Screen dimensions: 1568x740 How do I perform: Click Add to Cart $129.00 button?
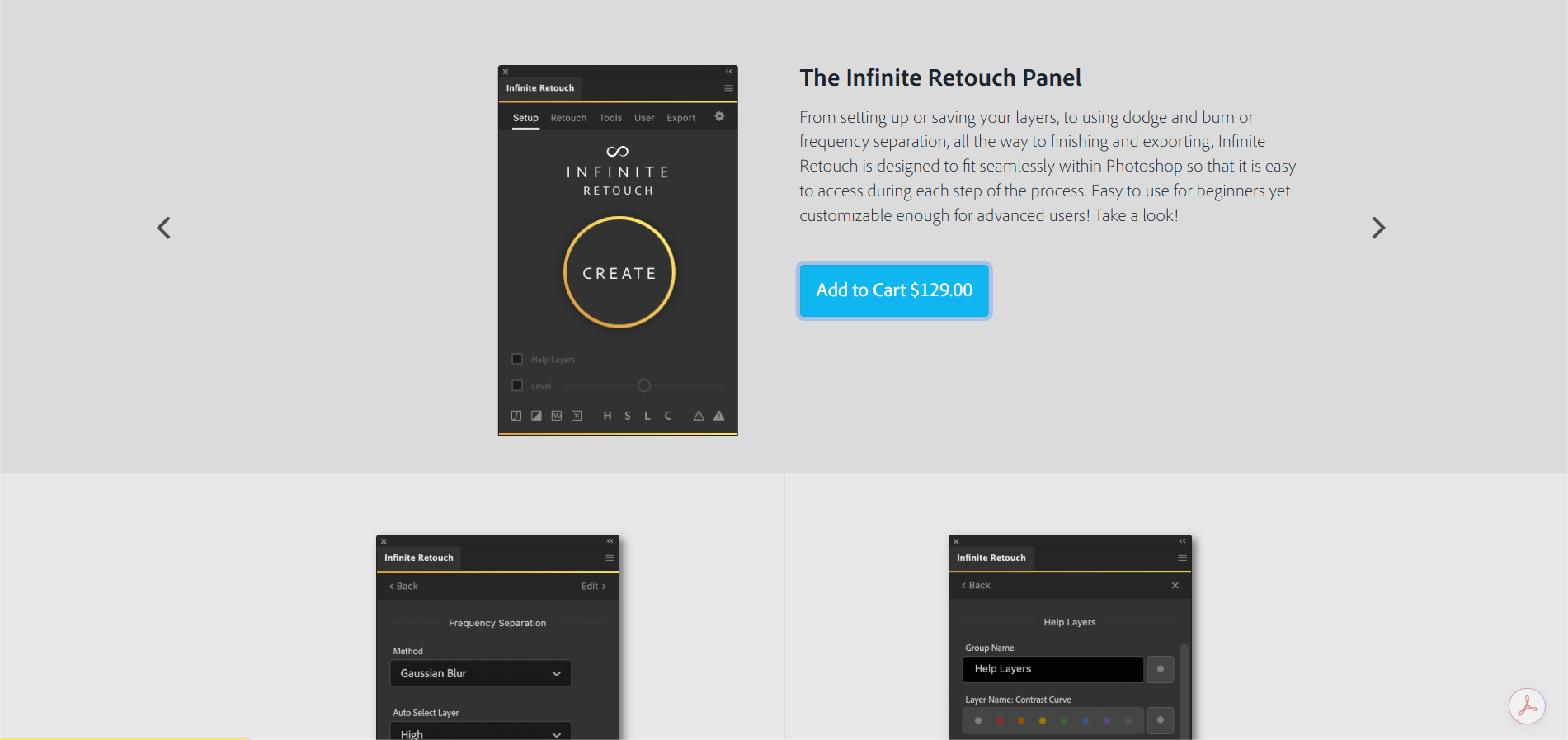894,290
